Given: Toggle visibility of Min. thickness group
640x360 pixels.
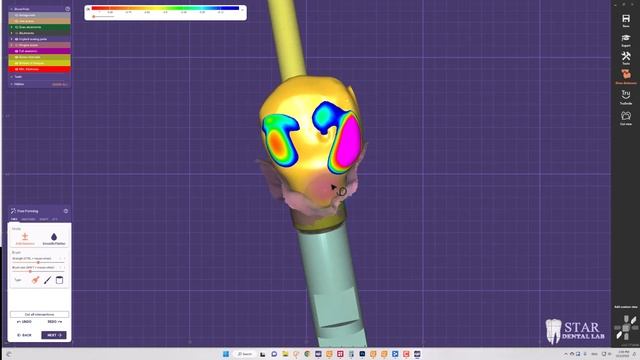Looking at the screenshot, I should 16,69.
